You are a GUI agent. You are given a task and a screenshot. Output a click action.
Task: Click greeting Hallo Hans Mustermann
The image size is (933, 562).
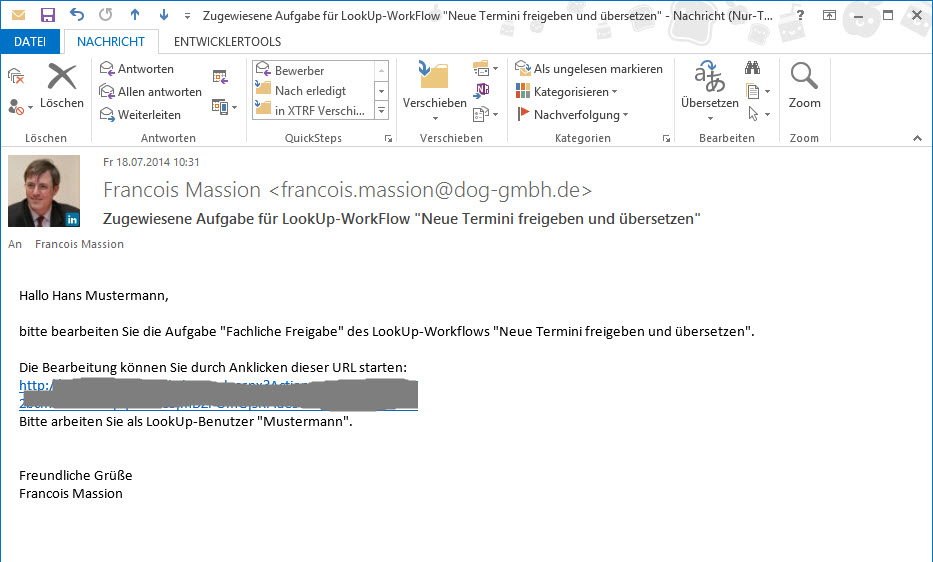coord(93,295)
